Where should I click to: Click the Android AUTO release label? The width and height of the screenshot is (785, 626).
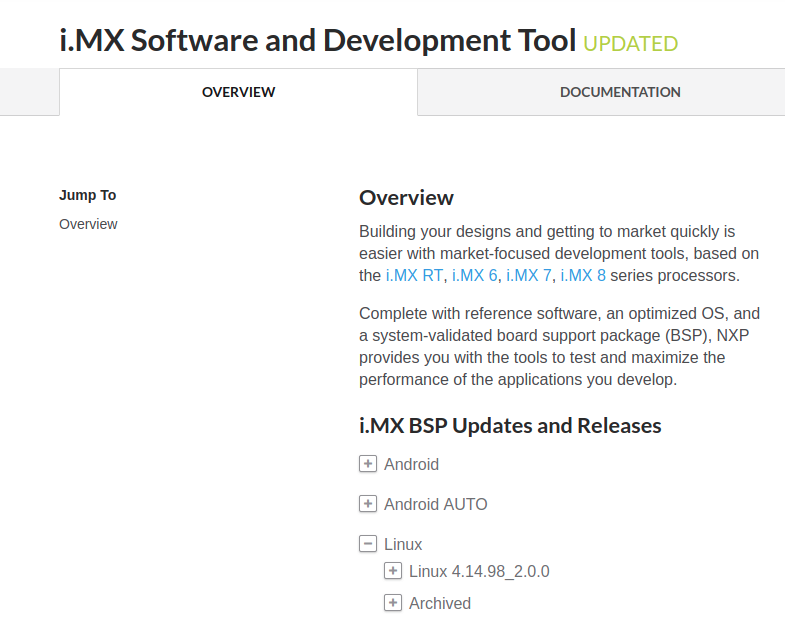click(435, 504)
